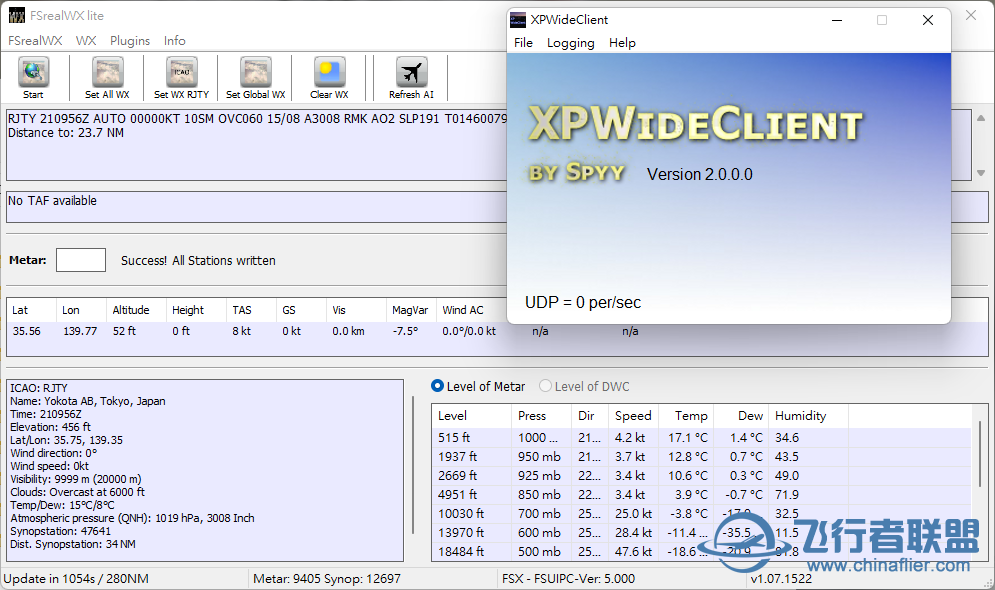Click 'FSX - FSUIPC-Ver: 5.000' status entry
The width and height of the screenshot is (995, 590).
point(569,579)
